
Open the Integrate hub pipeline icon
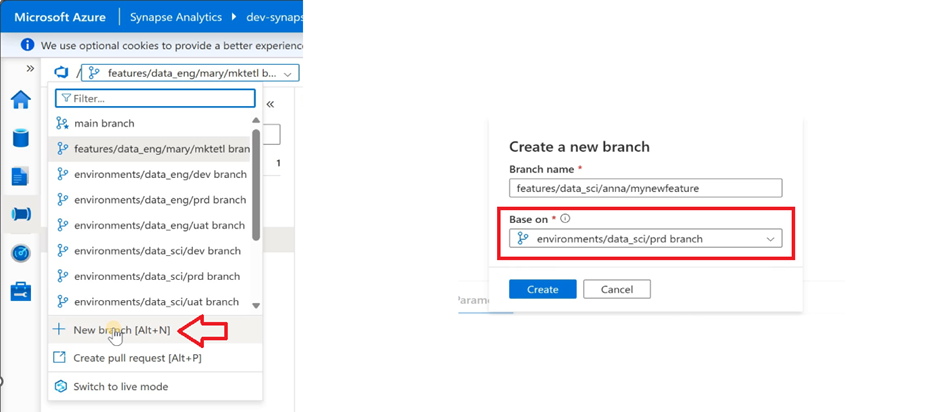coord(21,215)
